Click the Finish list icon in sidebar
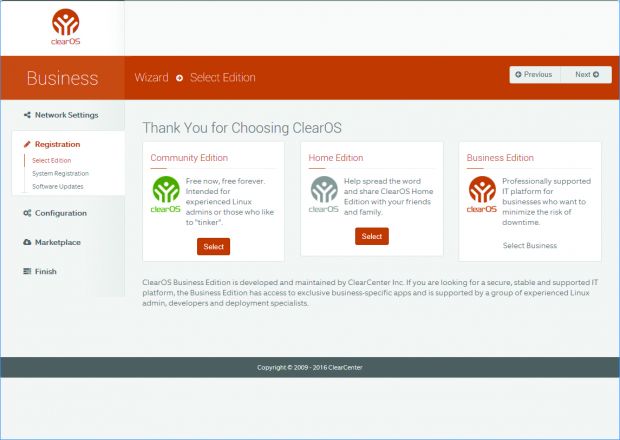 pyautogui.click(x=27, y=271)
